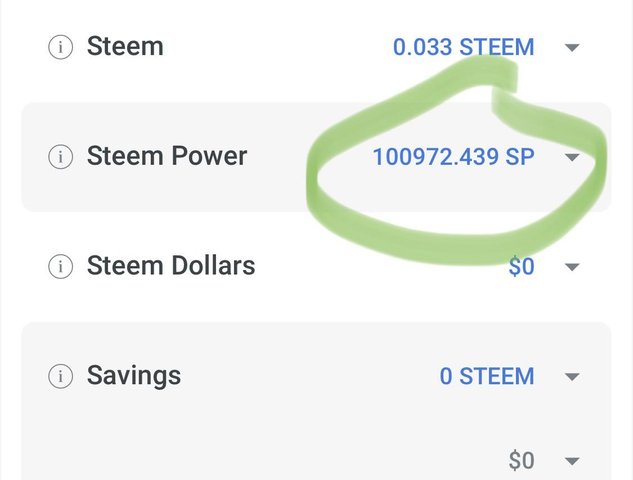Screen dimensions: 633x480
Task: Open the Steem Power dropdown arrow
Action: point(572,157)
